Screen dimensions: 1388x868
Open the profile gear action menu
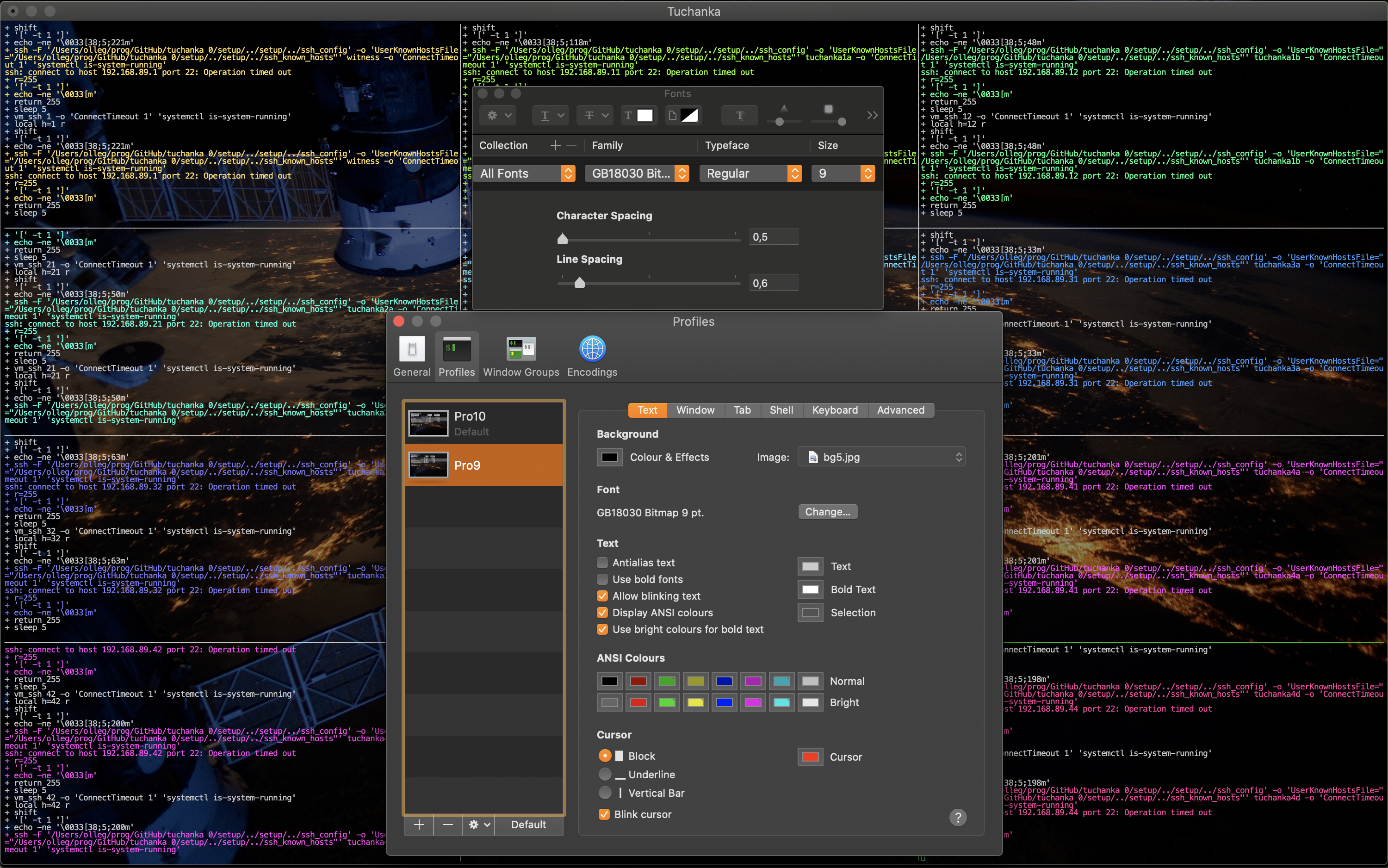[x=479, y=825]
